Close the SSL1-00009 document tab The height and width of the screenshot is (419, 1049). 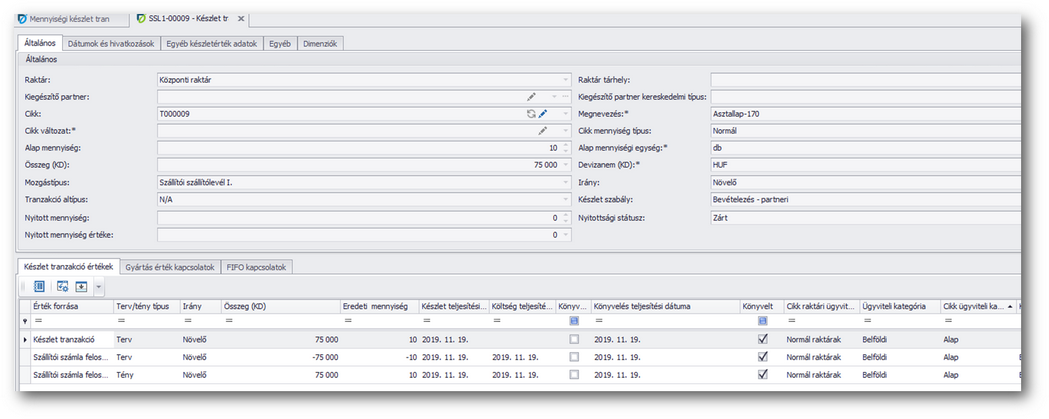coord(240,19)
